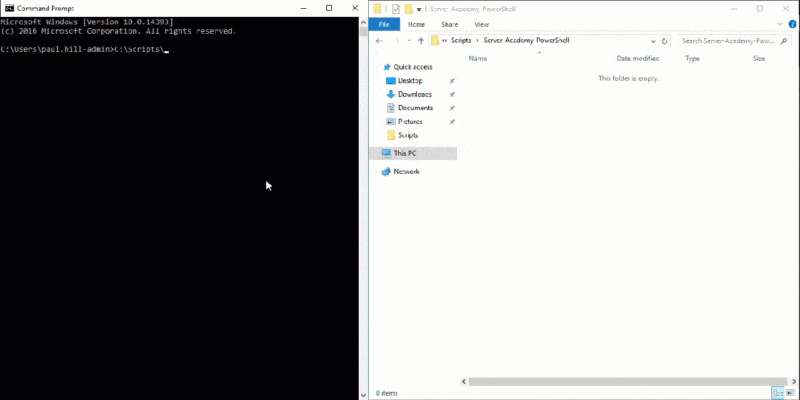Click the Properties icon in Quick Access Toolbar
Image resolution: width=800 pixels, height=400 pixels.
pyautogui.click(x=395, y=8)
